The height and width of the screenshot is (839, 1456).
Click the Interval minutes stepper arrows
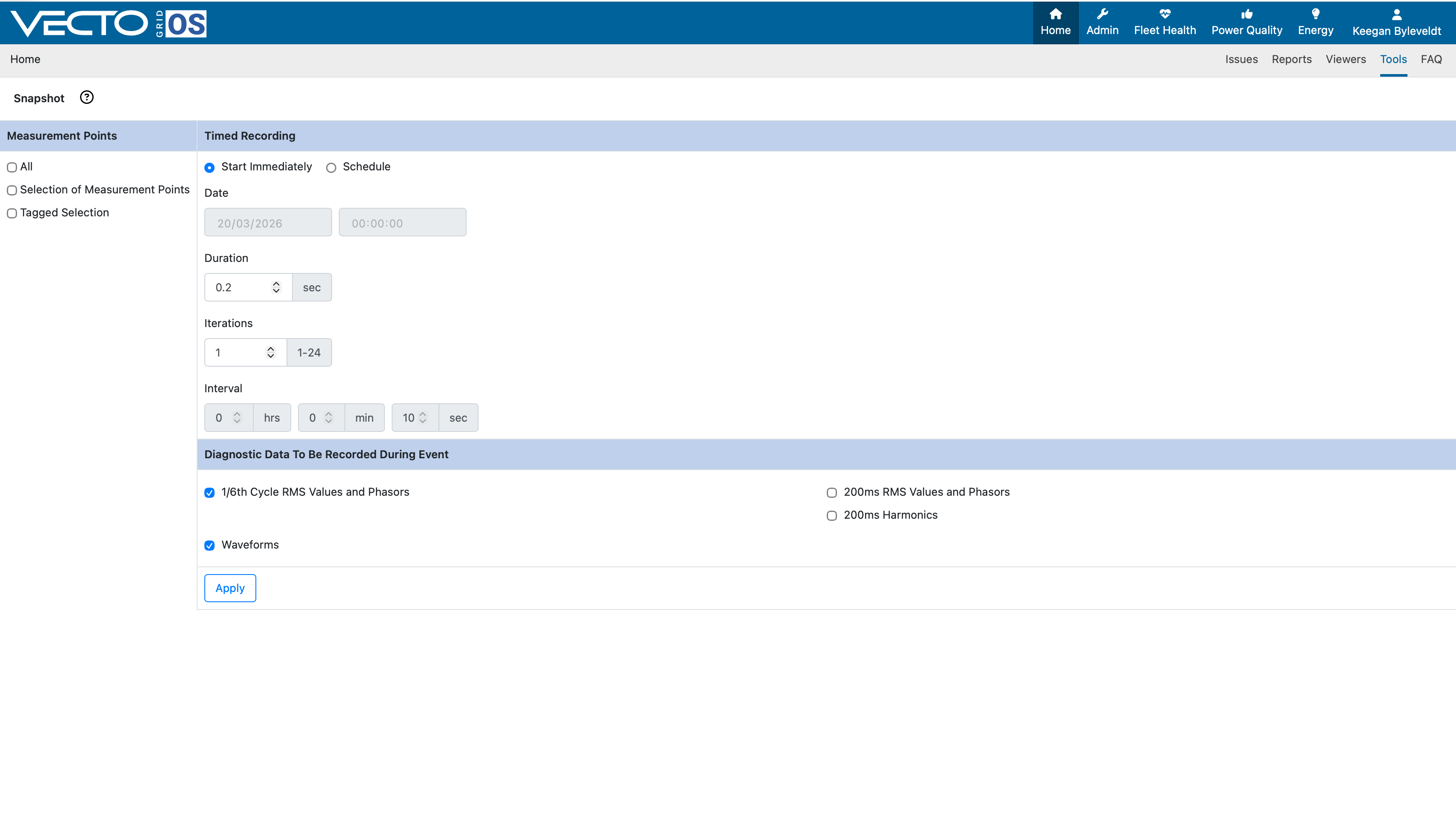[329, 417]
